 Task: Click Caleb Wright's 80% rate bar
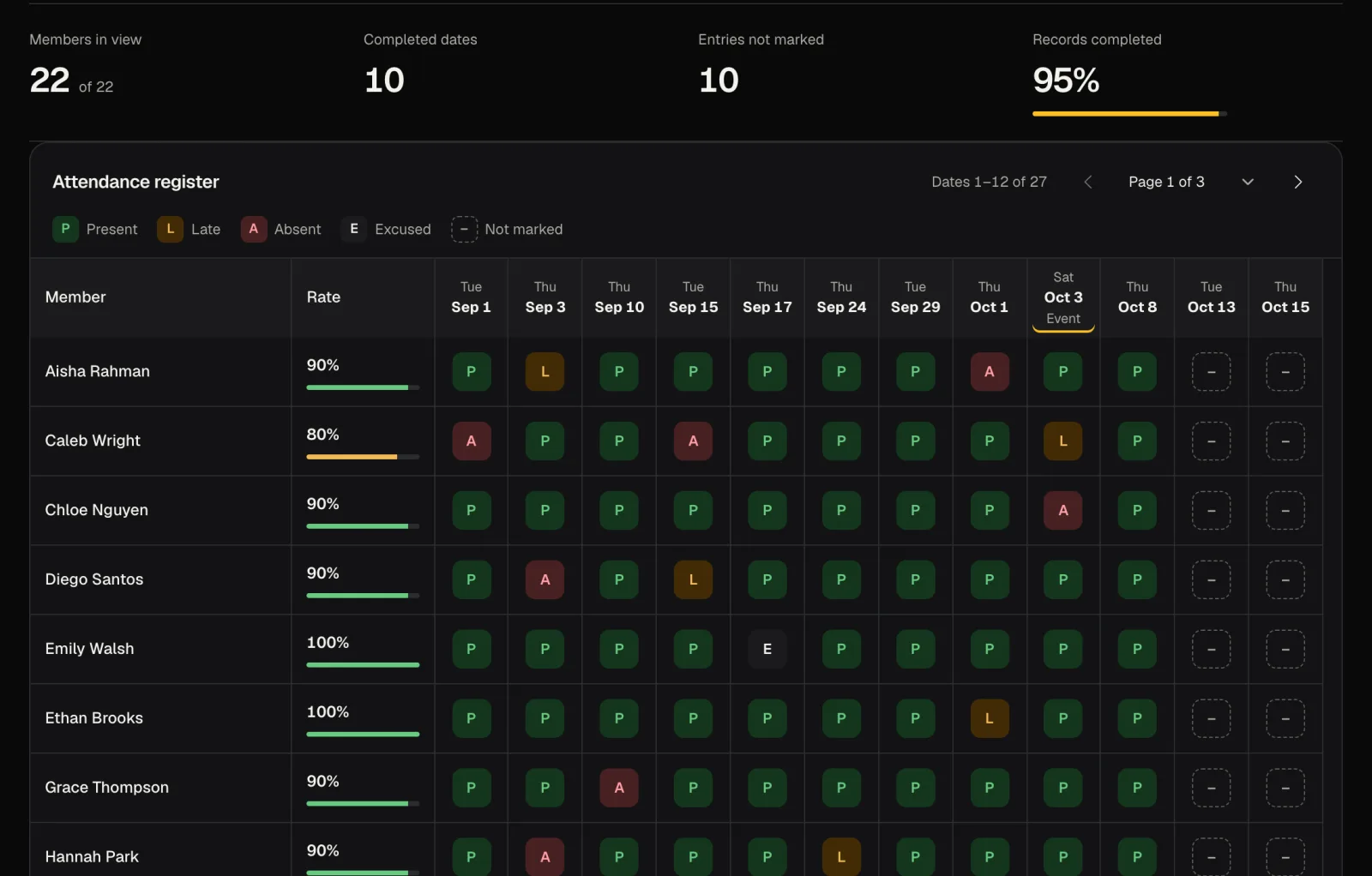coord(363,457)
